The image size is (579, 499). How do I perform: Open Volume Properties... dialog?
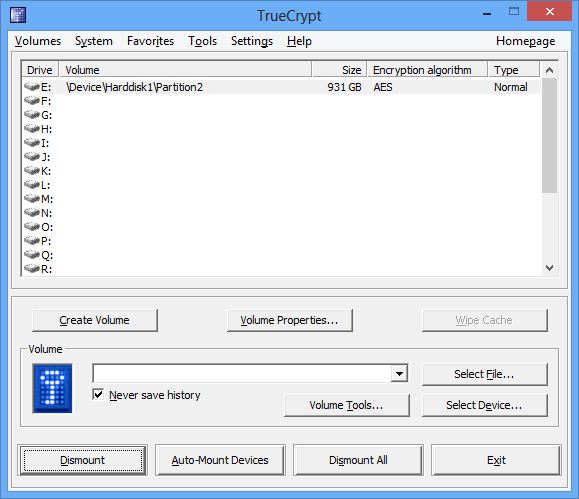click(290, 320)
